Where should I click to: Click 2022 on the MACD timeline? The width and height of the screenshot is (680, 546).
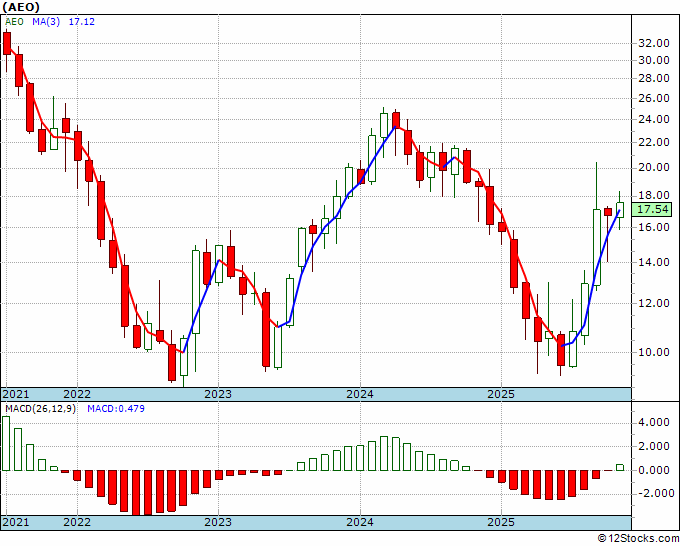pos(77,522)
